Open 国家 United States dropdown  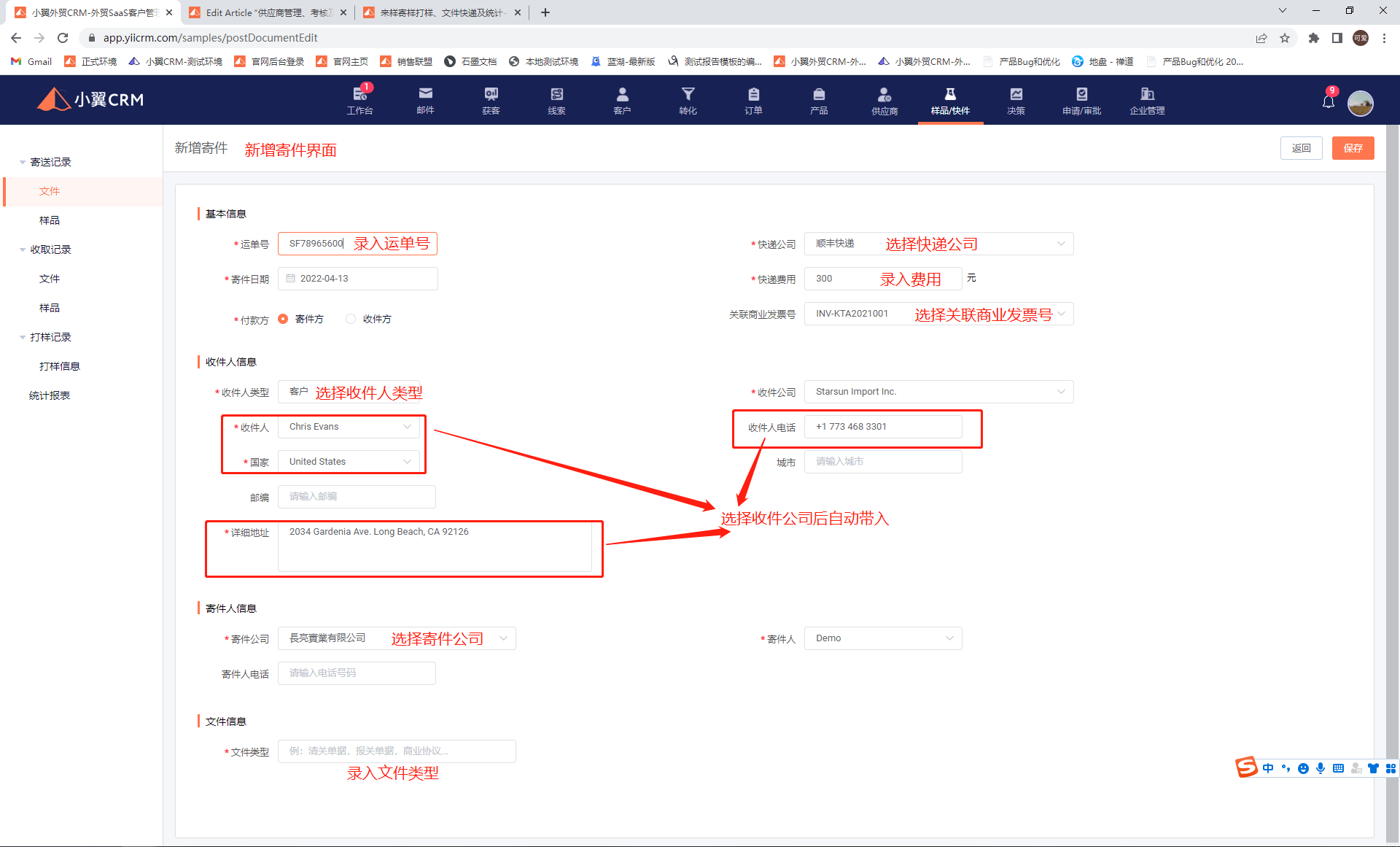click(349, 462)
